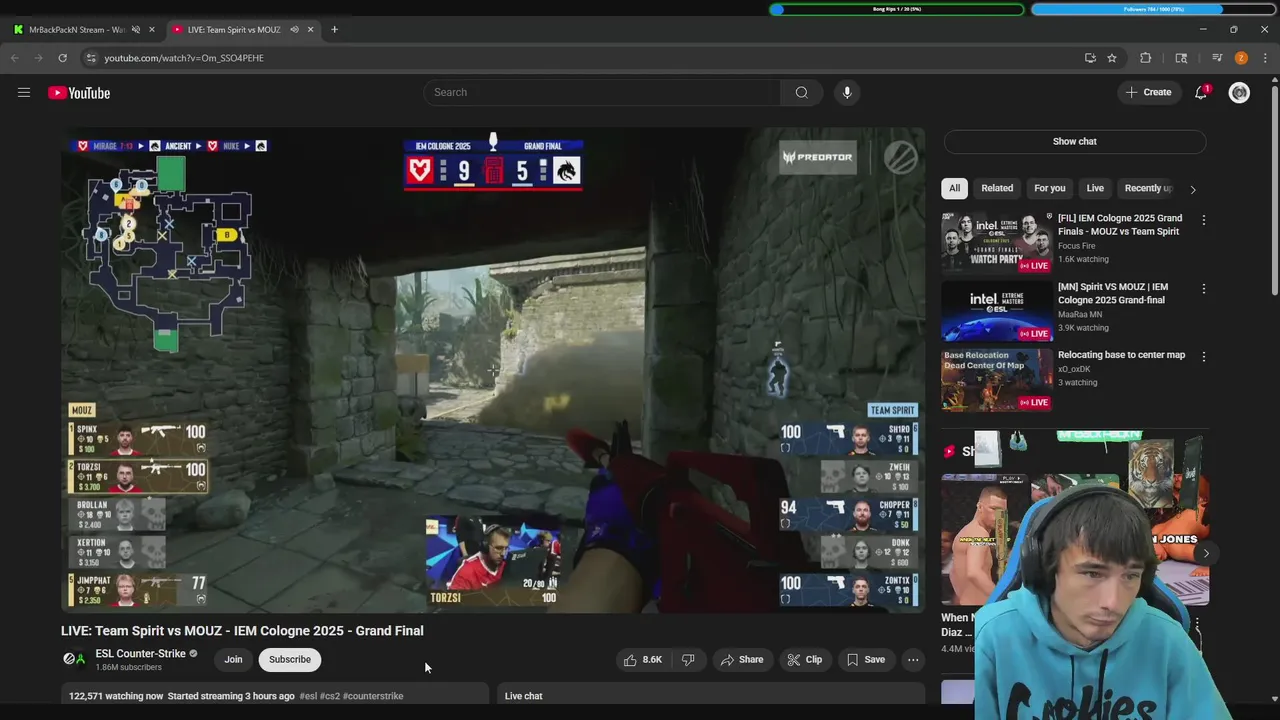Click the #counterstrike hashtag

click(x=374, y=696)
